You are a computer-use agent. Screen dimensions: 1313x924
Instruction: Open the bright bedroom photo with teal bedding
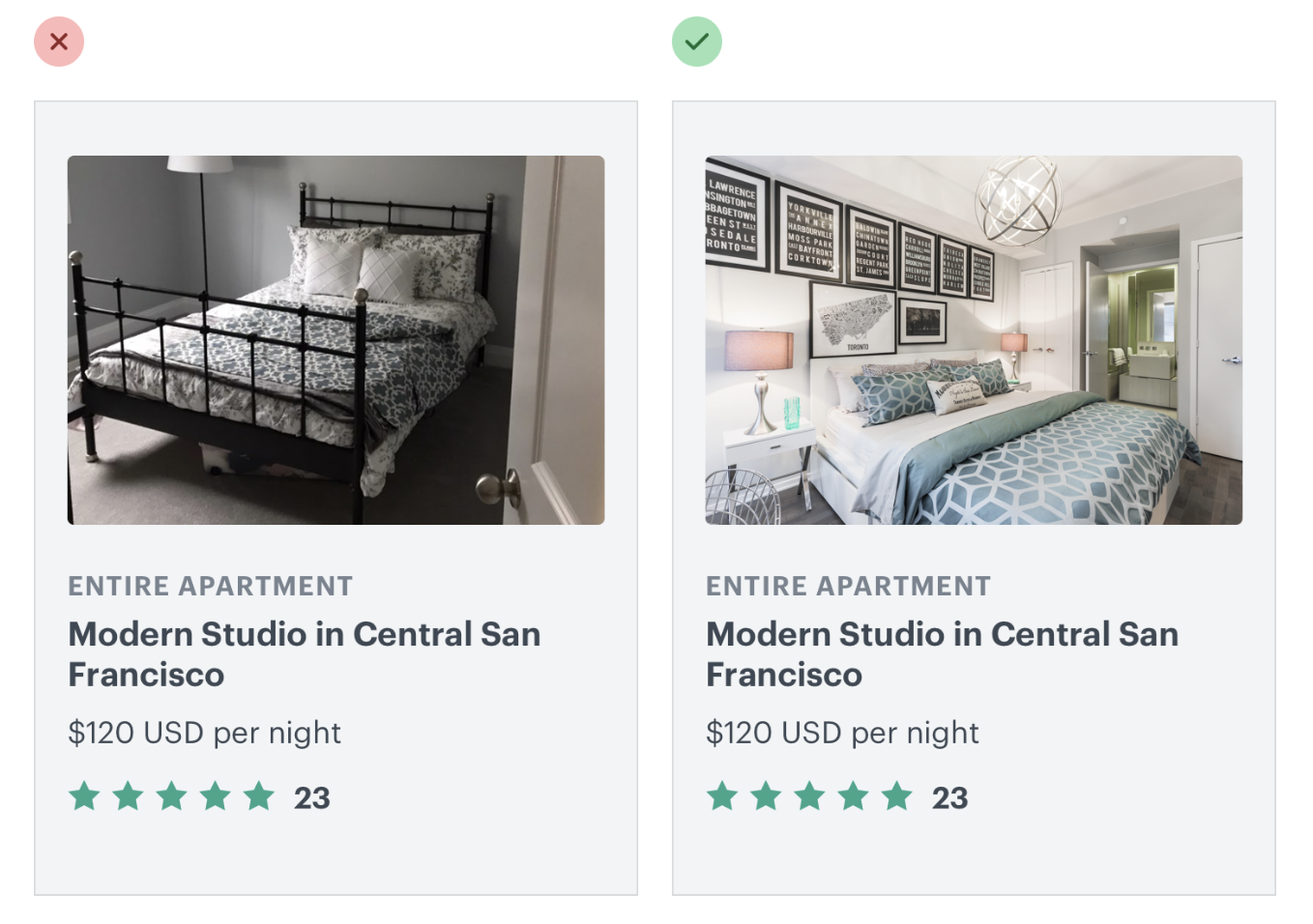[x=974, y=340]
